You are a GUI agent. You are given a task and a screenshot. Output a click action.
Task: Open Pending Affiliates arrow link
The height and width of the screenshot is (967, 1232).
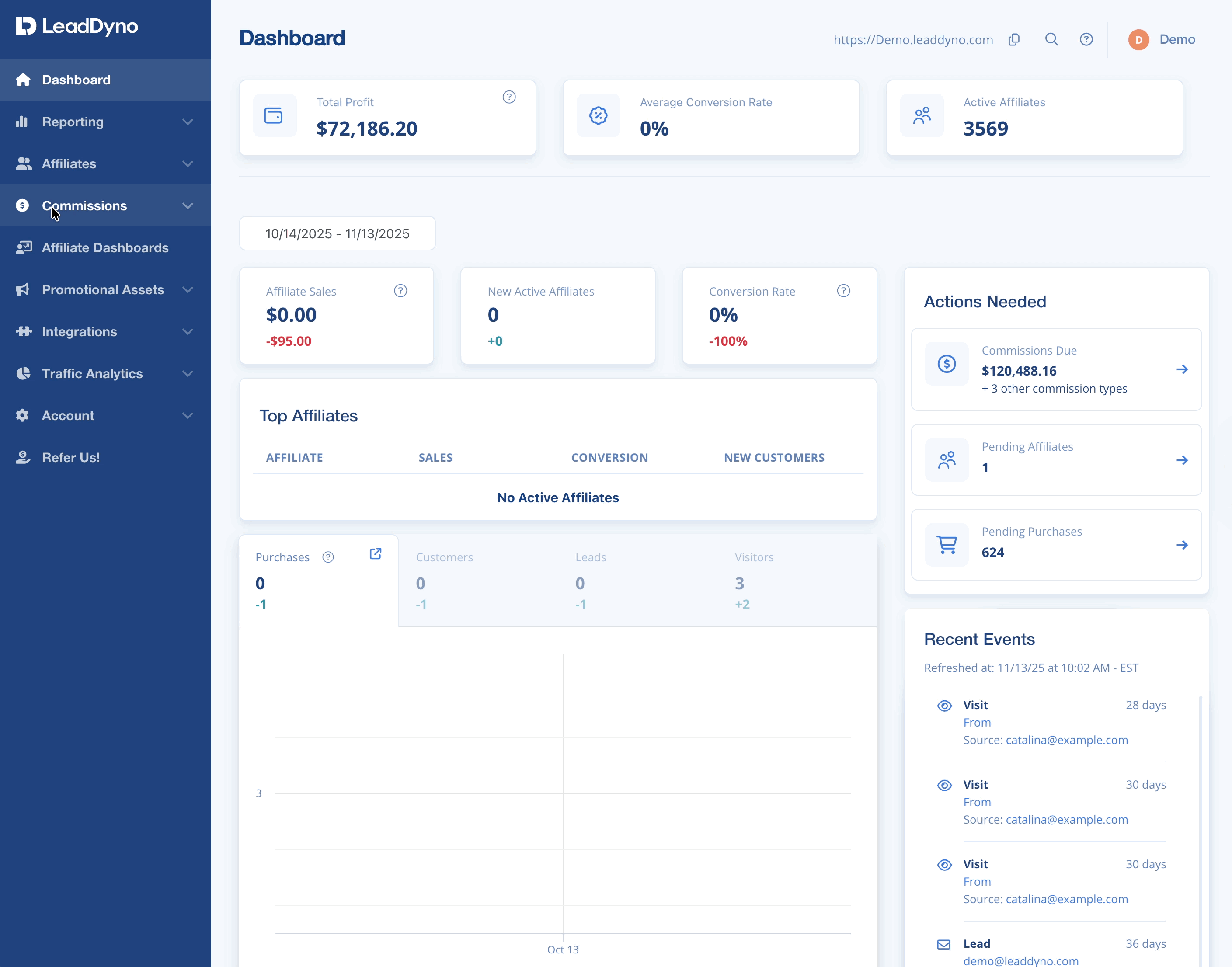coord(1182,460)
